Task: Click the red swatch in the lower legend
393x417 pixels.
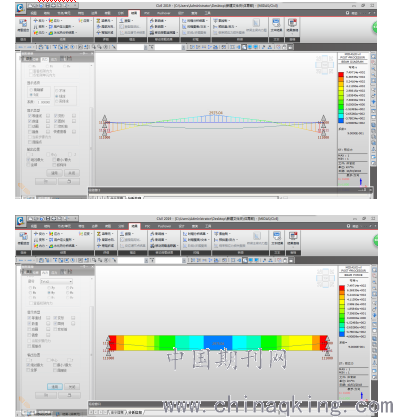Action: [x=342, y=289]
